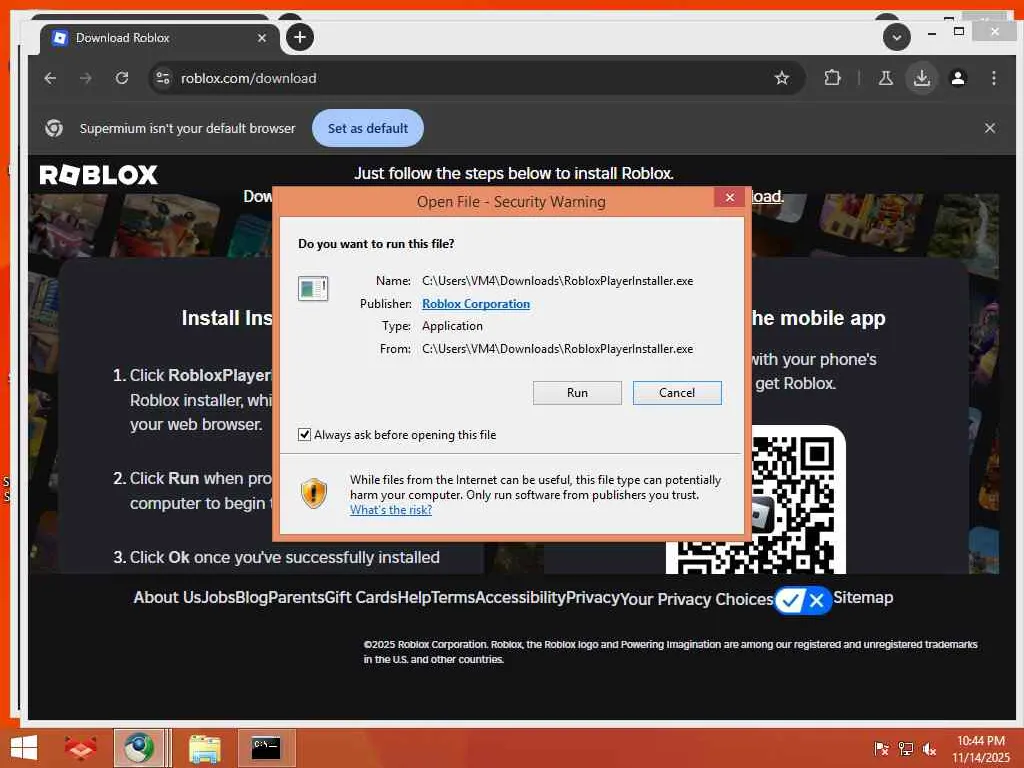This screenshot has width=1024, height=768.
Task: Open a new tab with plus button
Action: (x=300, y=37)
